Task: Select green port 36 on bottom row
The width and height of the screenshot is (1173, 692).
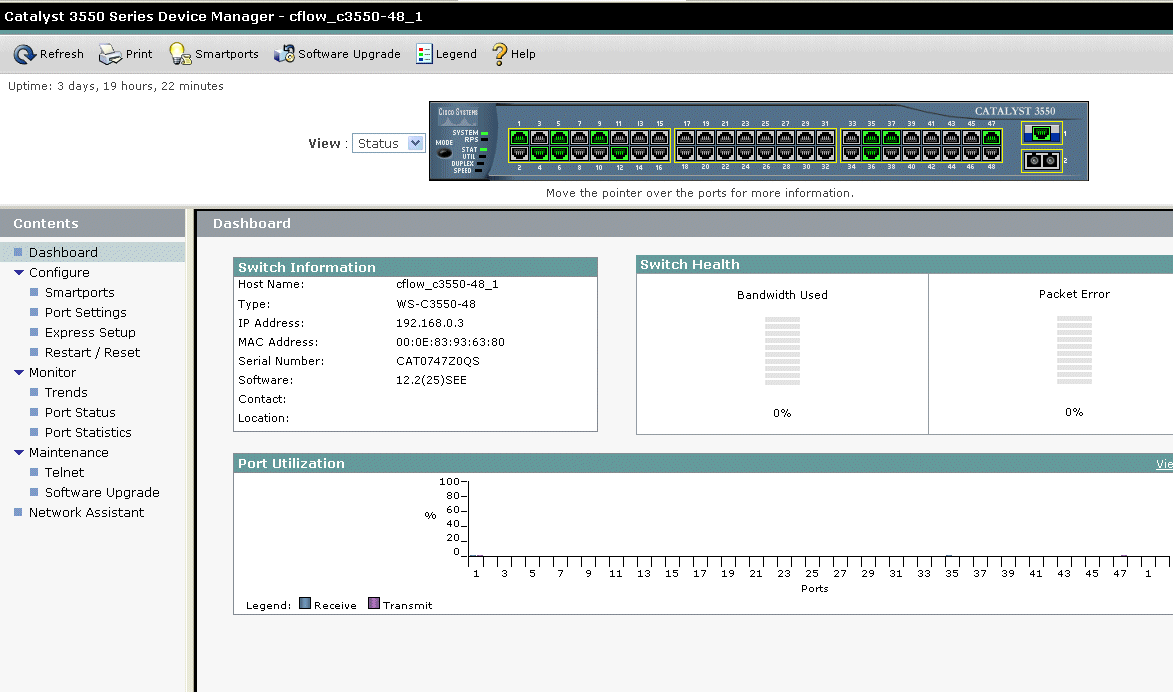Action: tap(871, 153)
